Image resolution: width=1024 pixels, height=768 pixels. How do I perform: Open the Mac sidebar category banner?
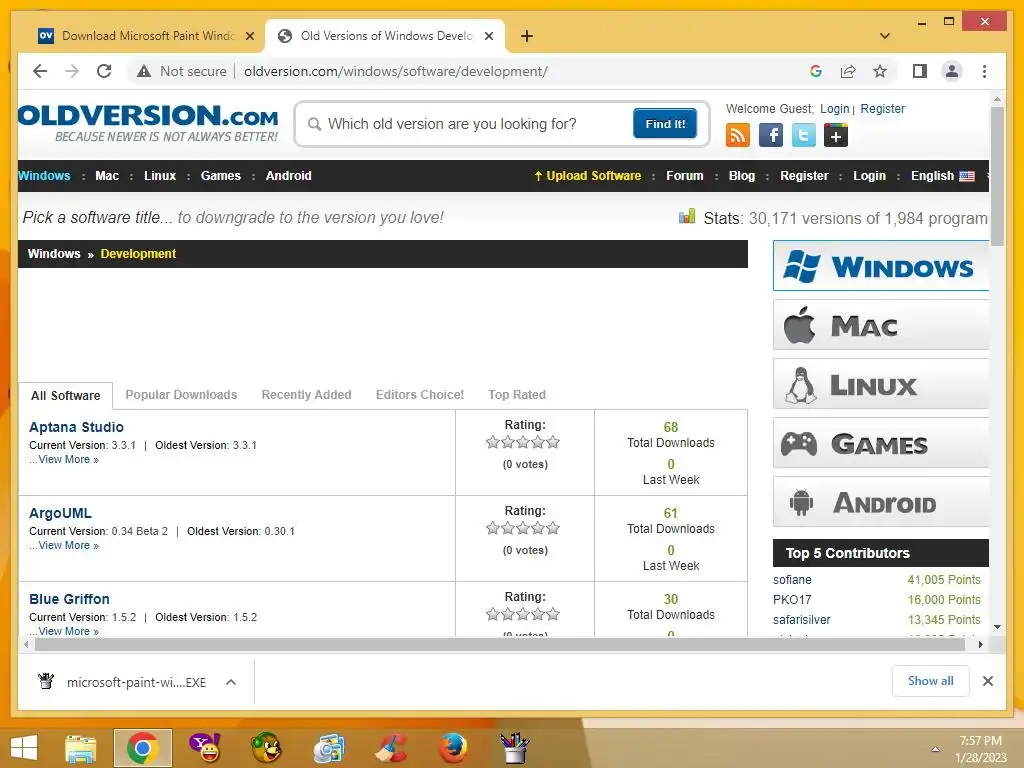(x=880, y=325)
